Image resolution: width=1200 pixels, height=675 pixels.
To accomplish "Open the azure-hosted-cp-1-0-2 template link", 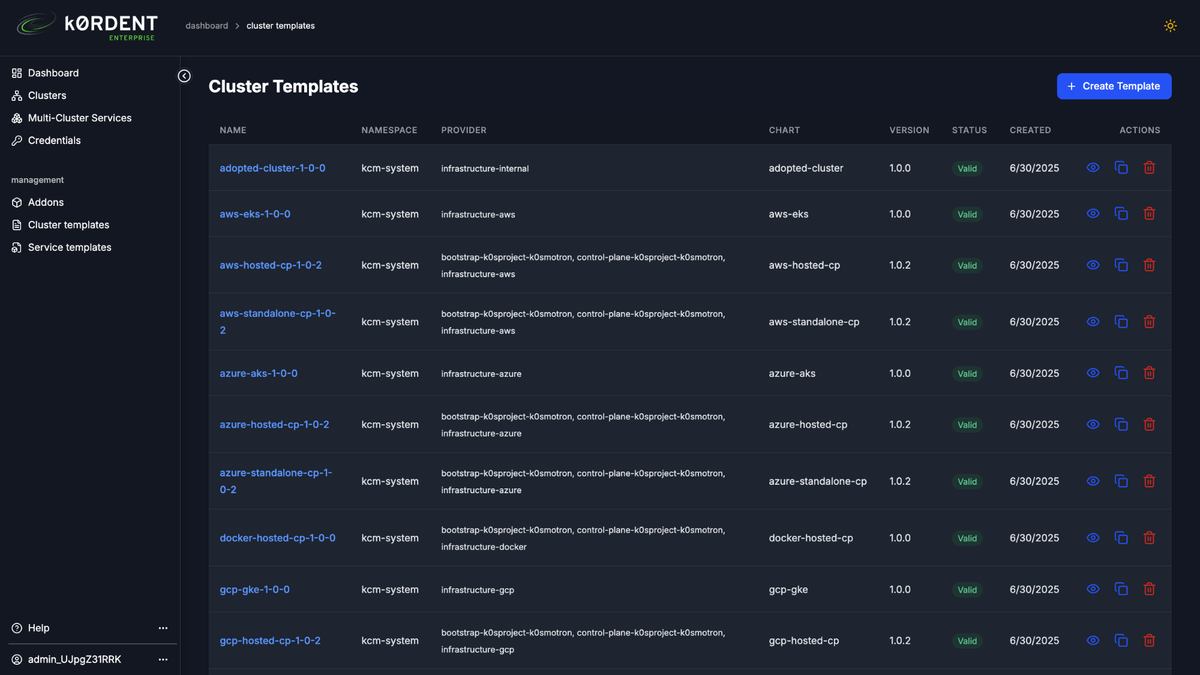I will [274, 424].
